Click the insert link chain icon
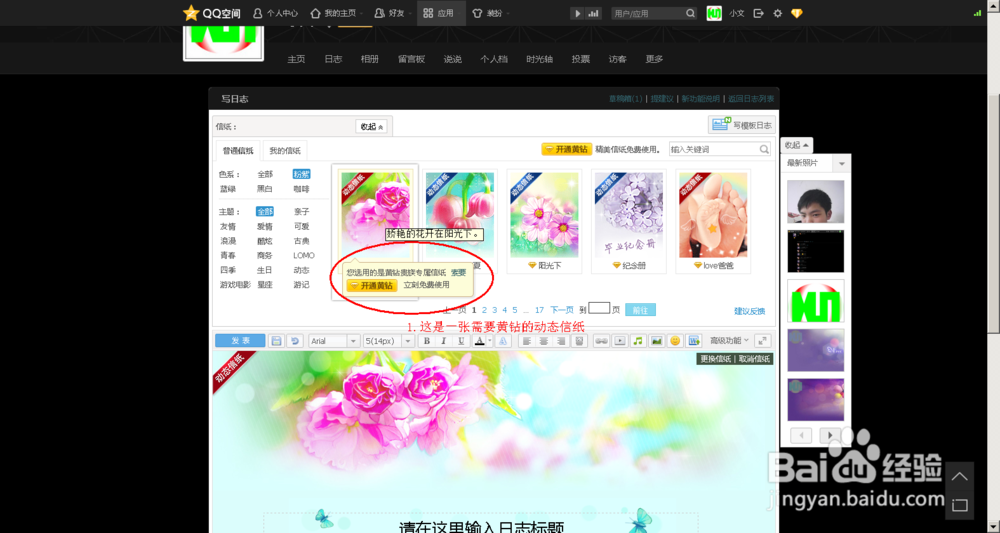The image size is (1000, 533). [601, 341]
